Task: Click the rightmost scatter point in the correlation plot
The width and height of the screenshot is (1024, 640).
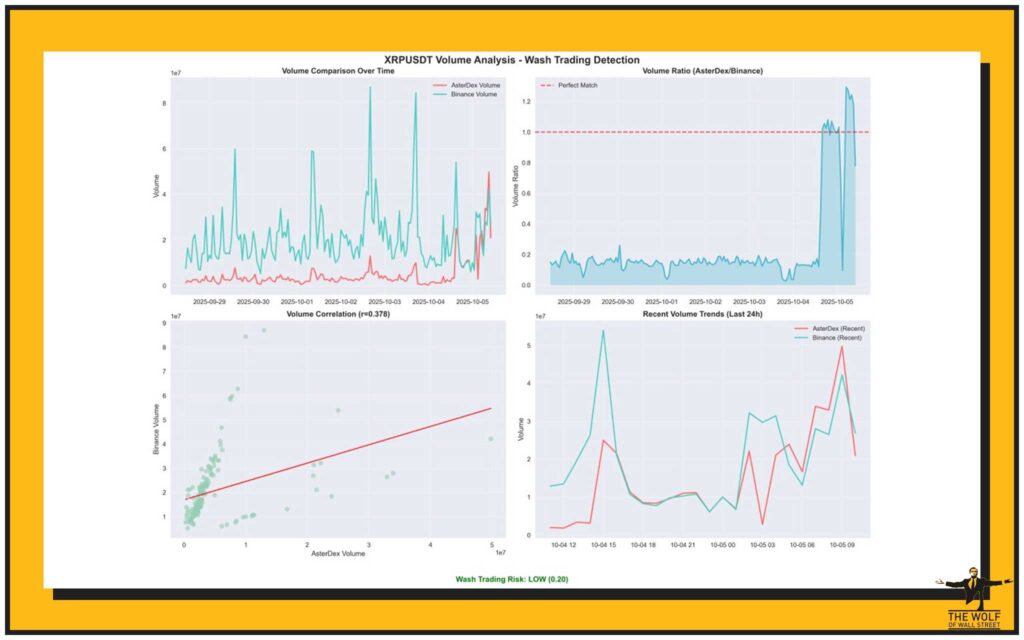Action: click(490, 438)
